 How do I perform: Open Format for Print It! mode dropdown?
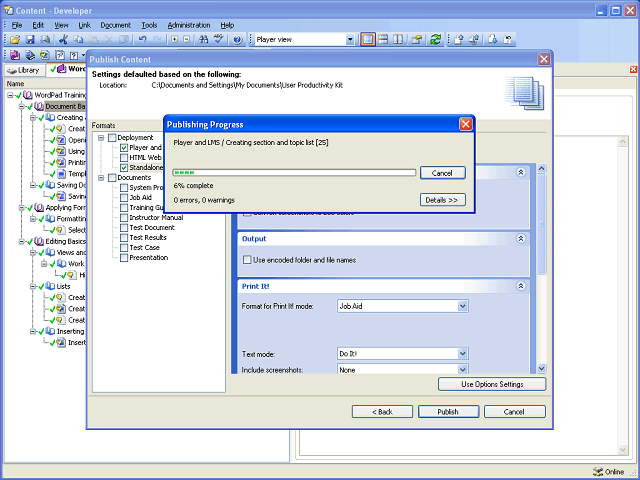[x=462, y=306]
